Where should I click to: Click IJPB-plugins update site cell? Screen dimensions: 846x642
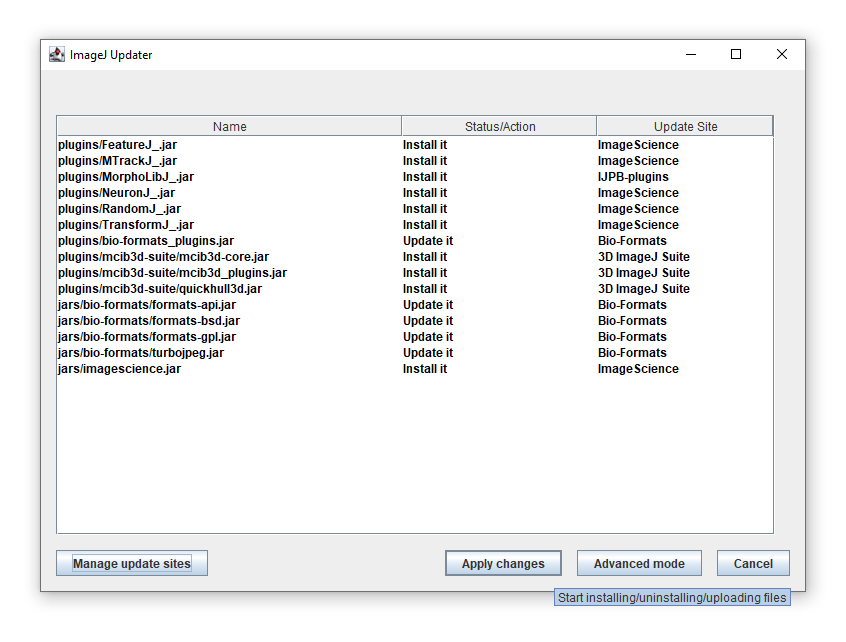[633, 177]
